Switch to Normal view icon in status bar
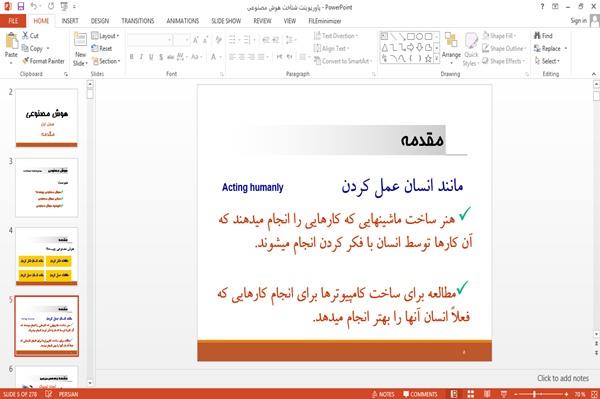This screenshot has height=399, width=600. pos(454,394)
